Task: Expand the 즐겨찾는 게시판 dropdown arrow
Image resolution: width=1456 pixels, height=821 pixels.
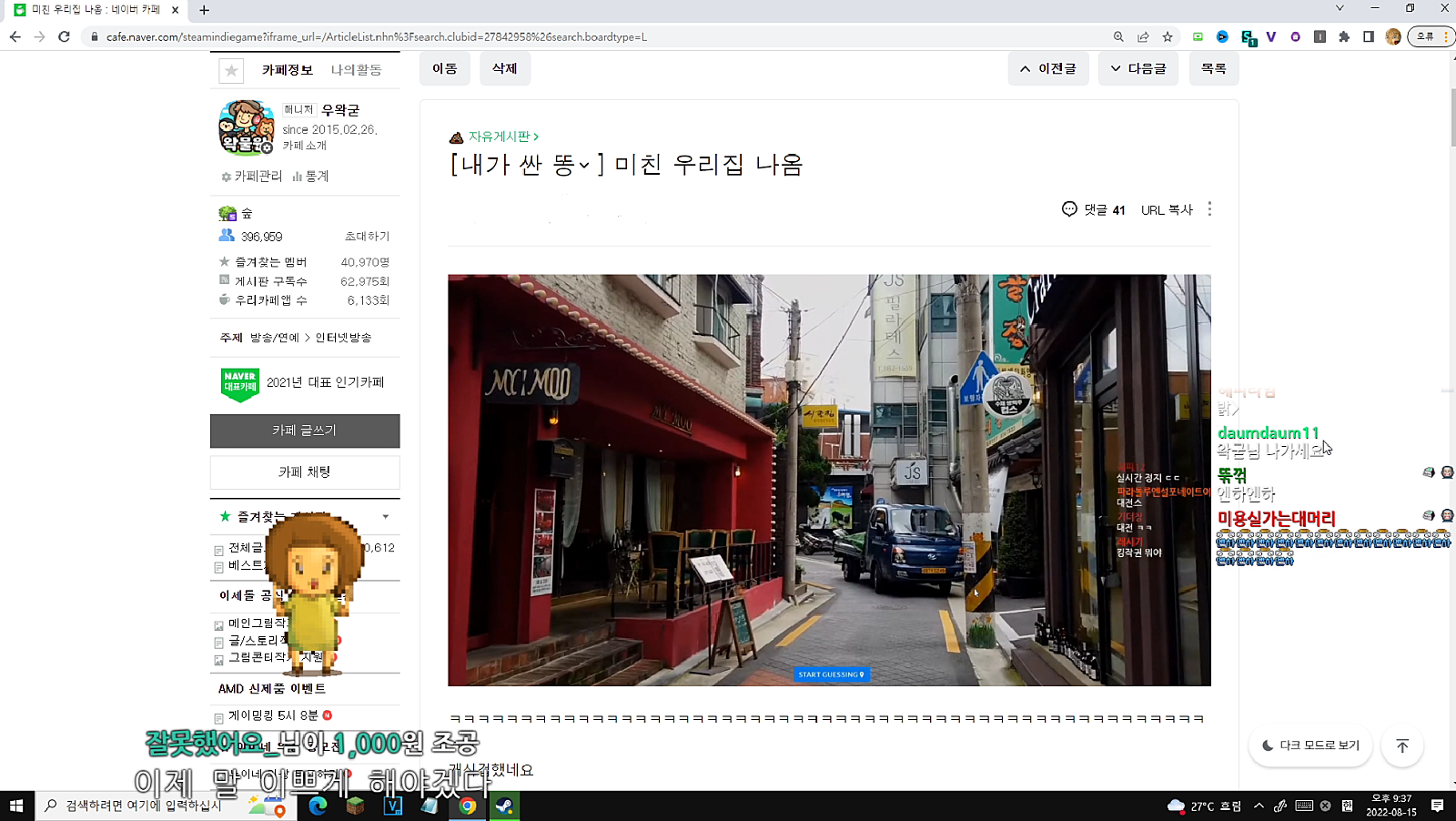Action: pos(386,517)
